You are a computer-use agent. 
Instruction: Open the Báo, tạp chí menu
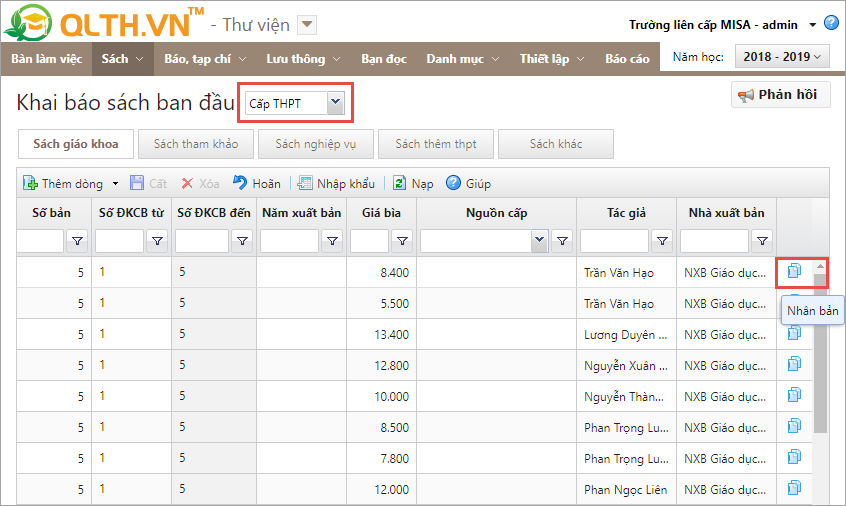205,59
